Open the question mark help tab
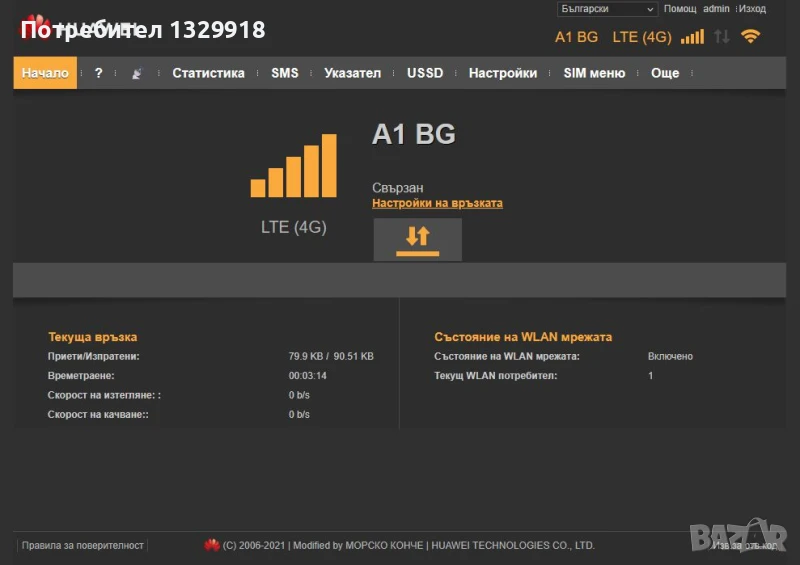This screenshot has width=800, height=565. point(98,73)
